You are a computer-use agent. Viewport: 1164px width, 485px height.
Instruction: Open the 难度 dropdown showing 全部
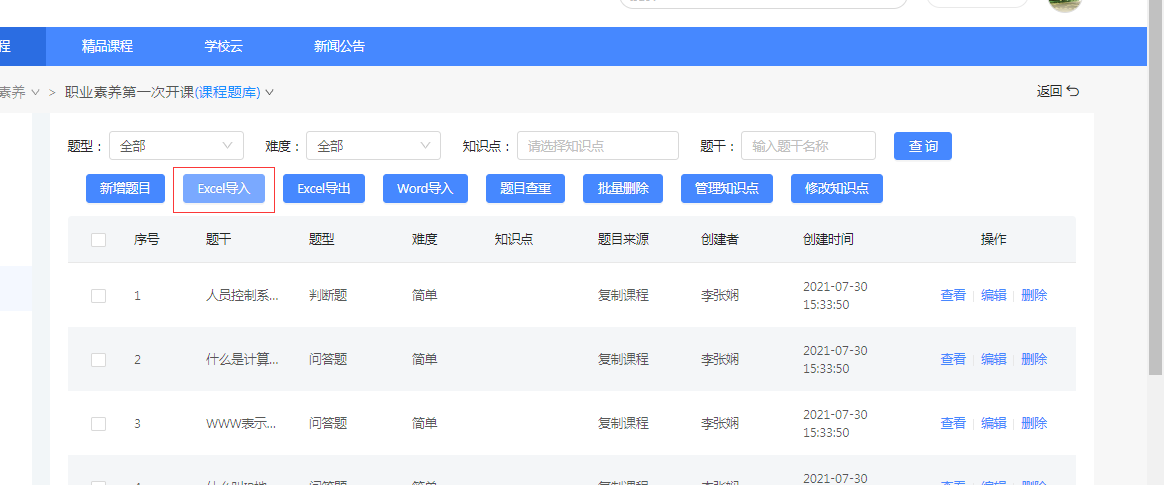tap(373, 146)
